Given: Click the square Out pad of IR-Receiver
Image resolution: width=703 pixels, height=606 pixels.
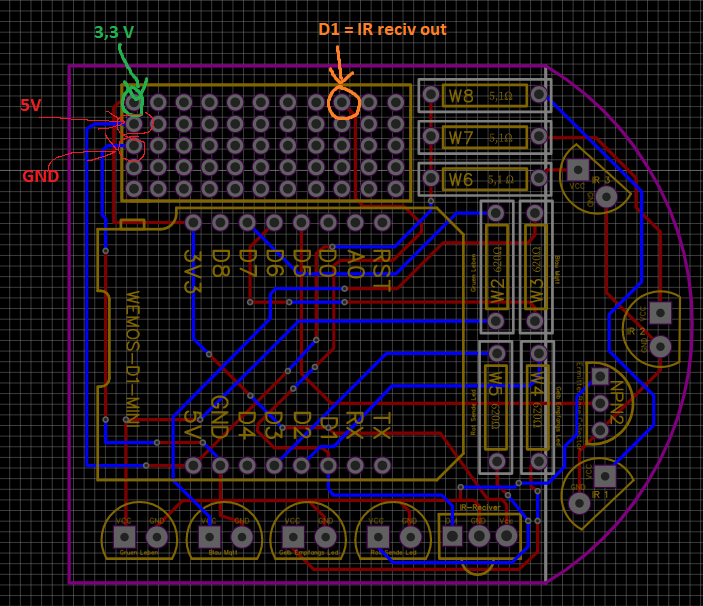Looking at the screenshot, I should 452,536.
